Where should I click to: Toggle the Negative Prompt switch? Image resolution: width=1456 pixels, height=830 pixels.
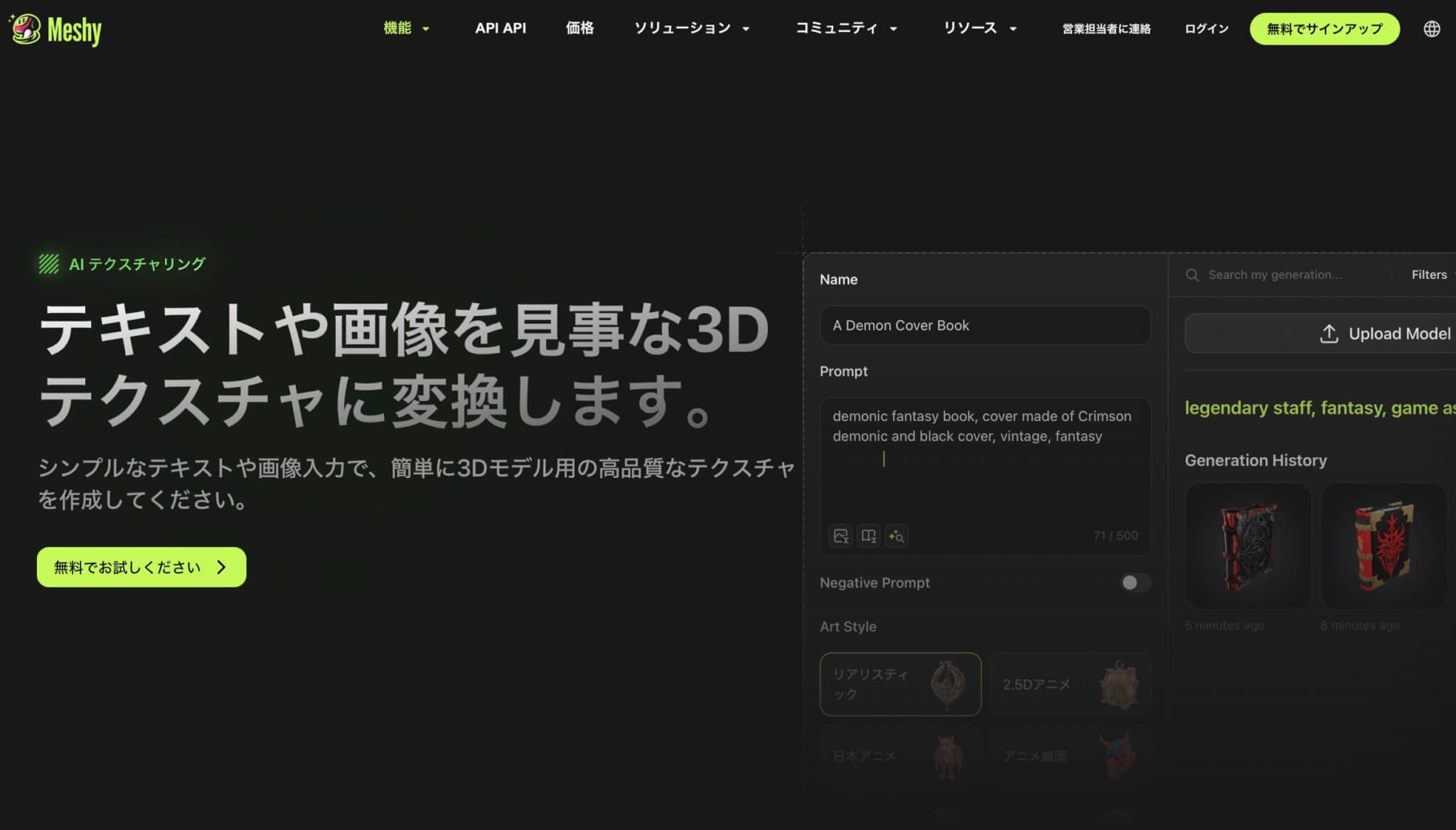coord(1135,582)
